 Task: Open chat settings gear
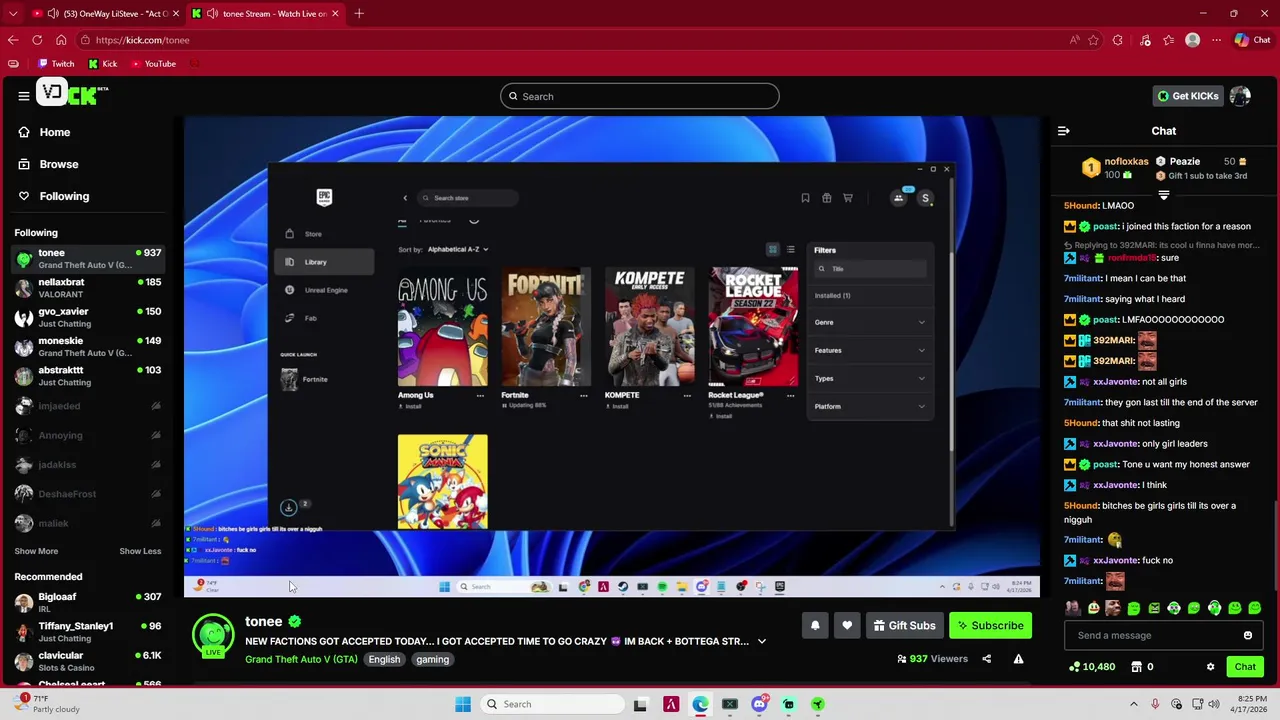tap(1210, 667)
